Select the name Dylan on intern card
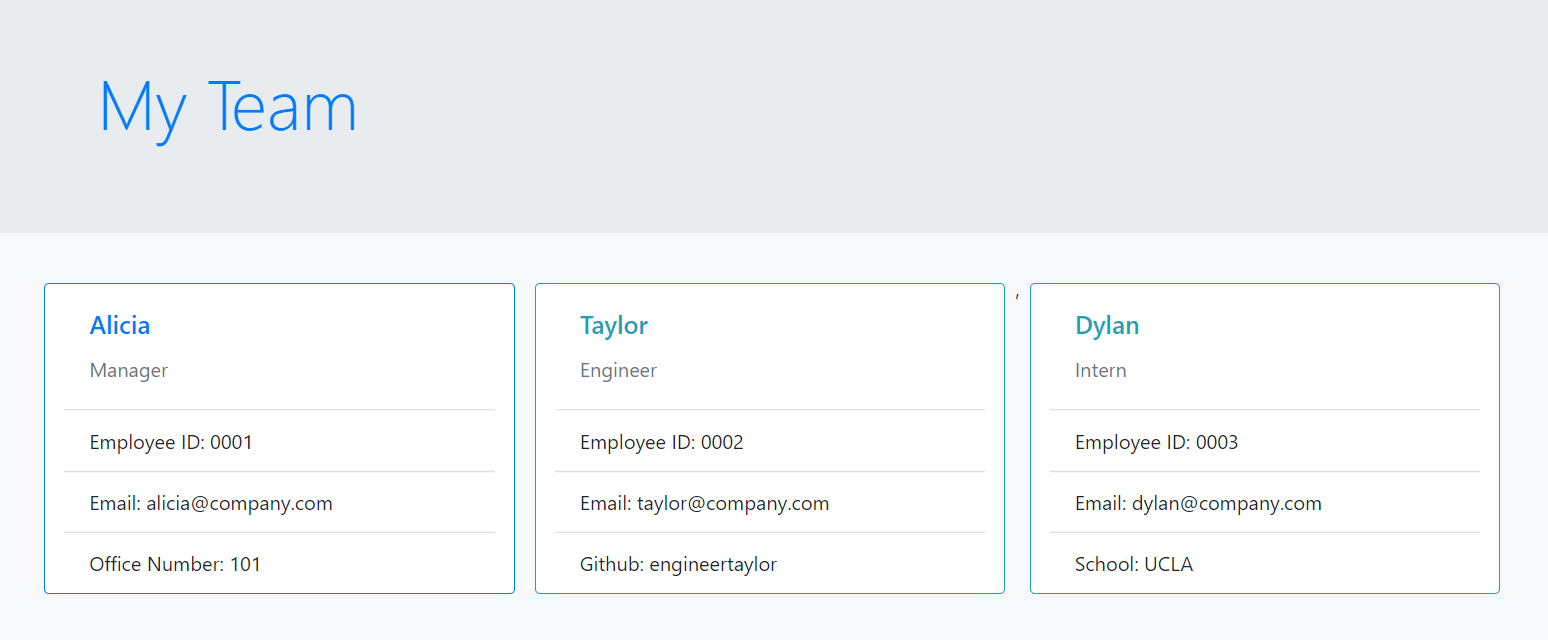Image resolution: width=1548 pixels, height=640 pixels. pyautogui.click(x=1107, y=325)
